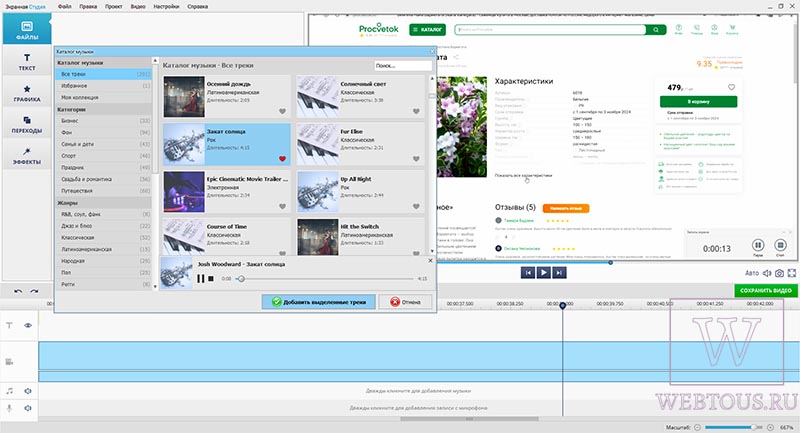Click the music player's progress slider

click(x=327, y=279)
